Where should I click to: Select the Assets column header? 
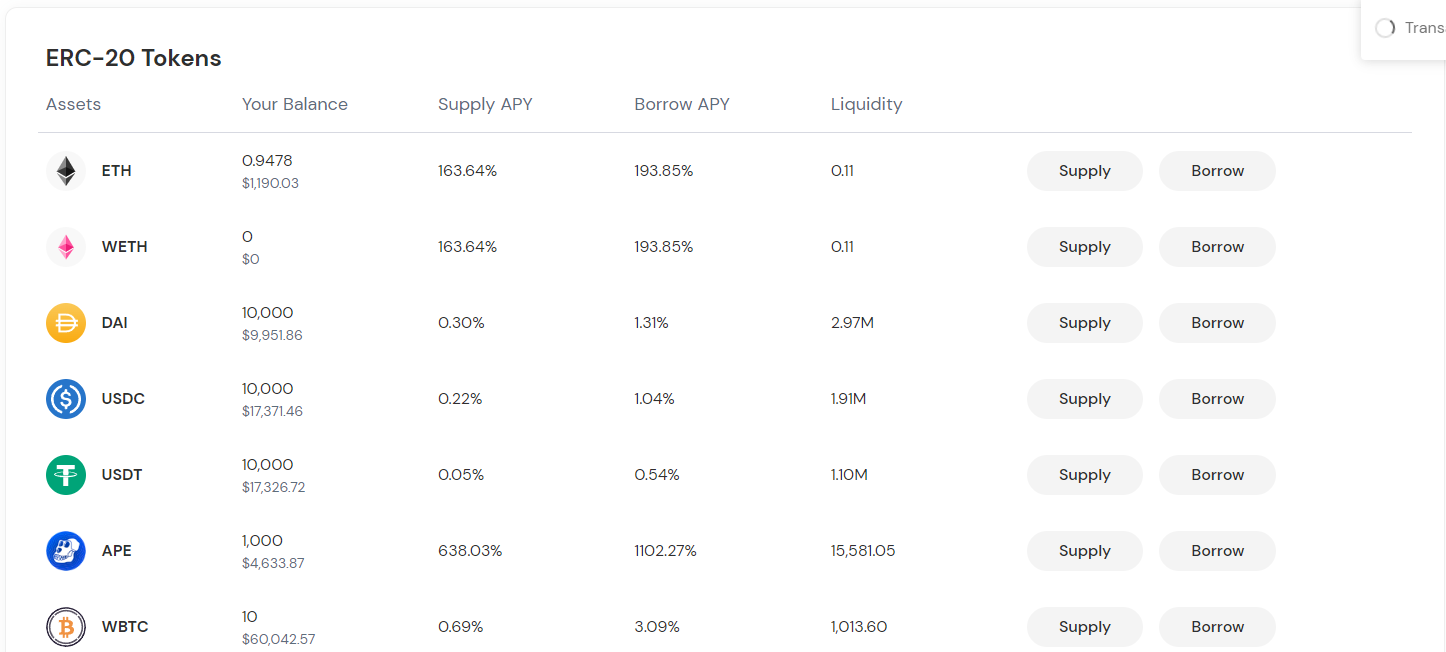pyautogui.click(x=73, y=104)
